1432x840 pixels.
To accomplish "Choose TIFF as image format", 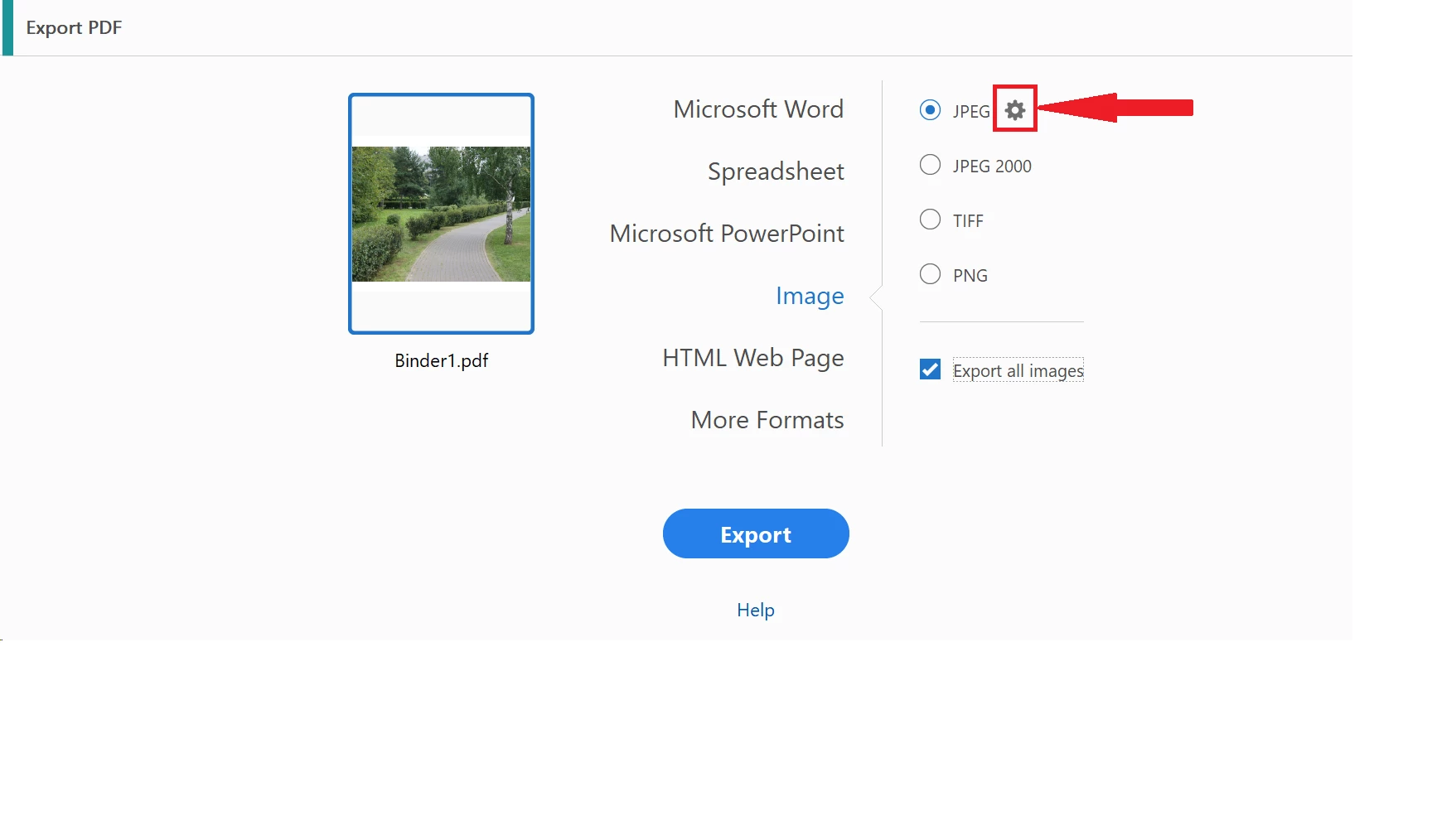I will (930, 220).
